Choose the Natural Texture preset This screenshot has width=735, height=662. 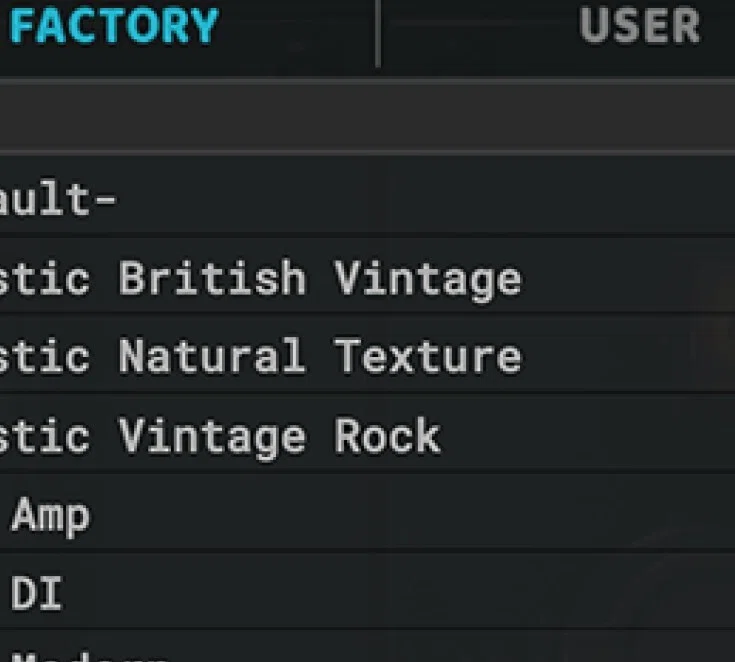(x=368, y=356)
